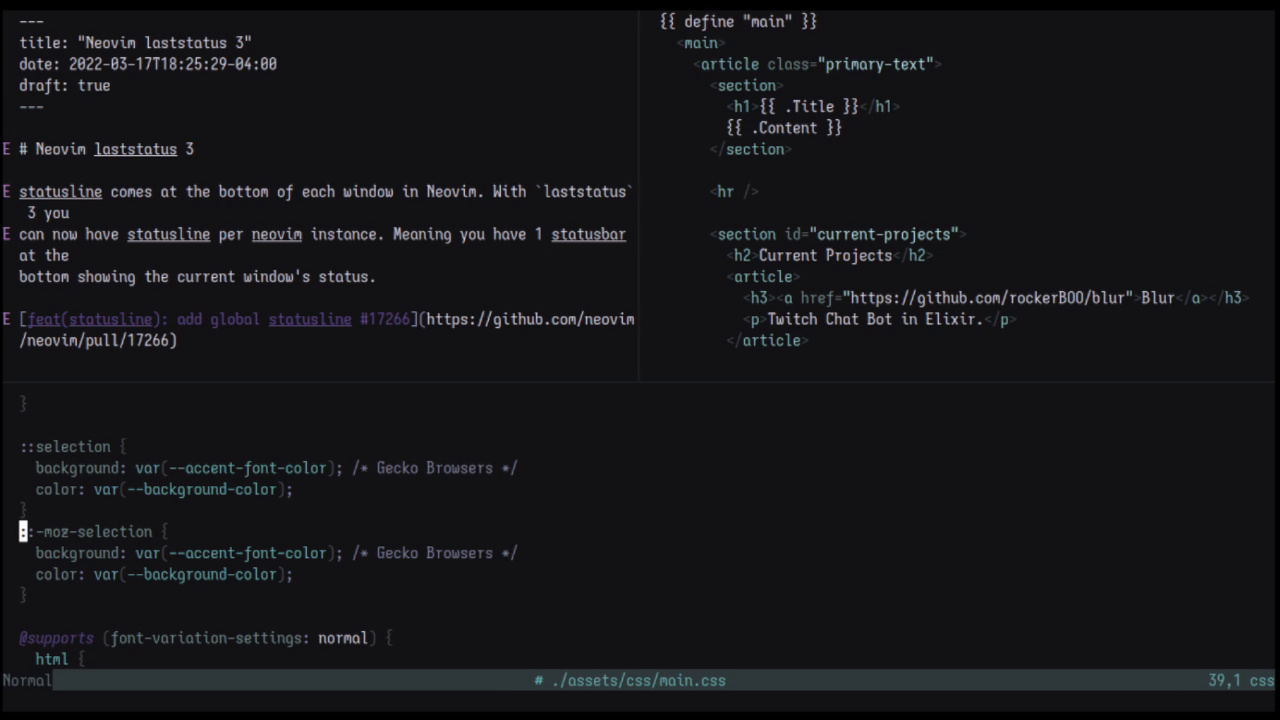Expand the section id current-projects element
The height and width of the screenshot is (720, 1280).
point(838,234)
